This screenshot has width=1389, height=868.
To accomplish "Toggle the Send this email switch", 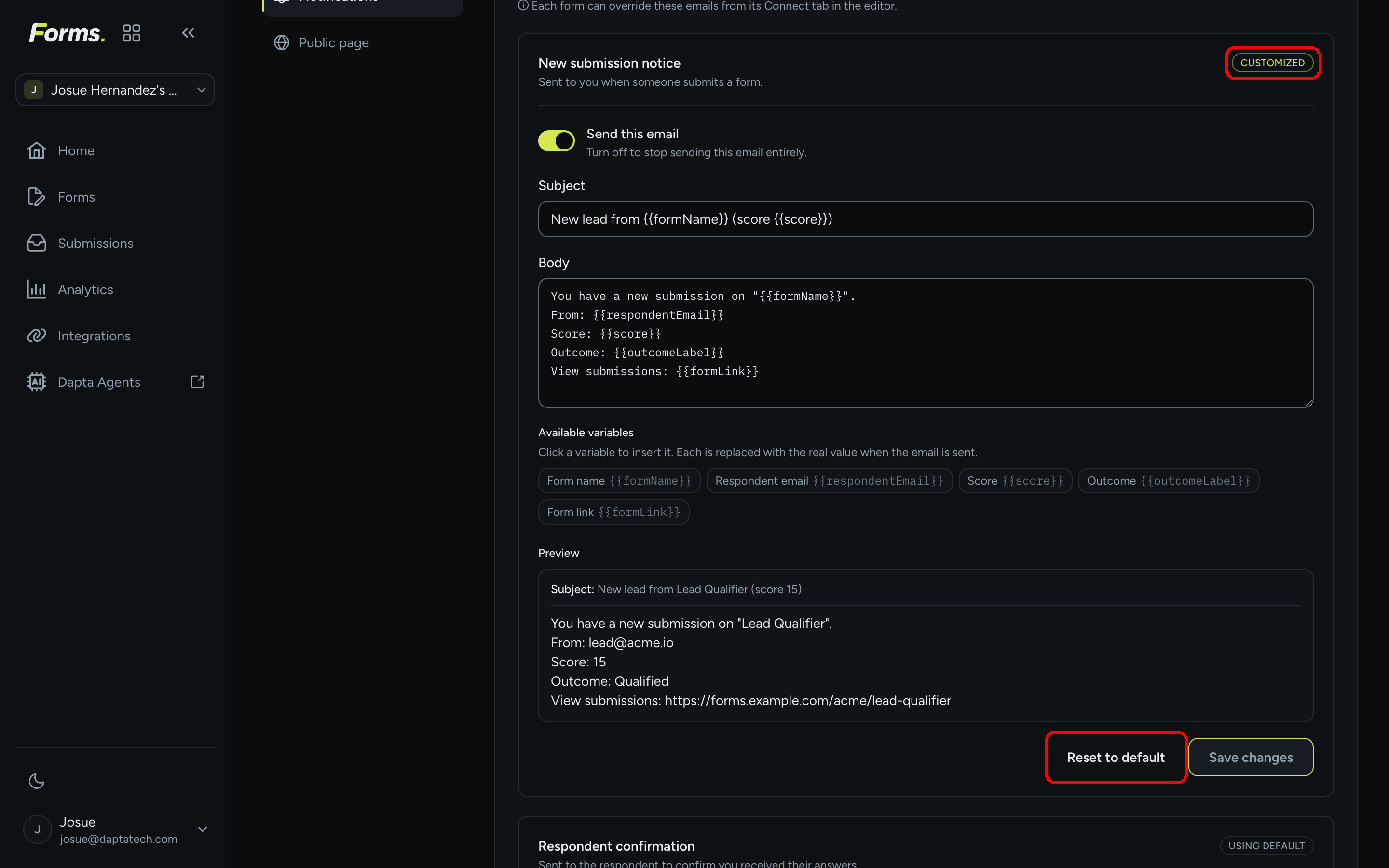I will pyautogui.click(x=556, y=141).
